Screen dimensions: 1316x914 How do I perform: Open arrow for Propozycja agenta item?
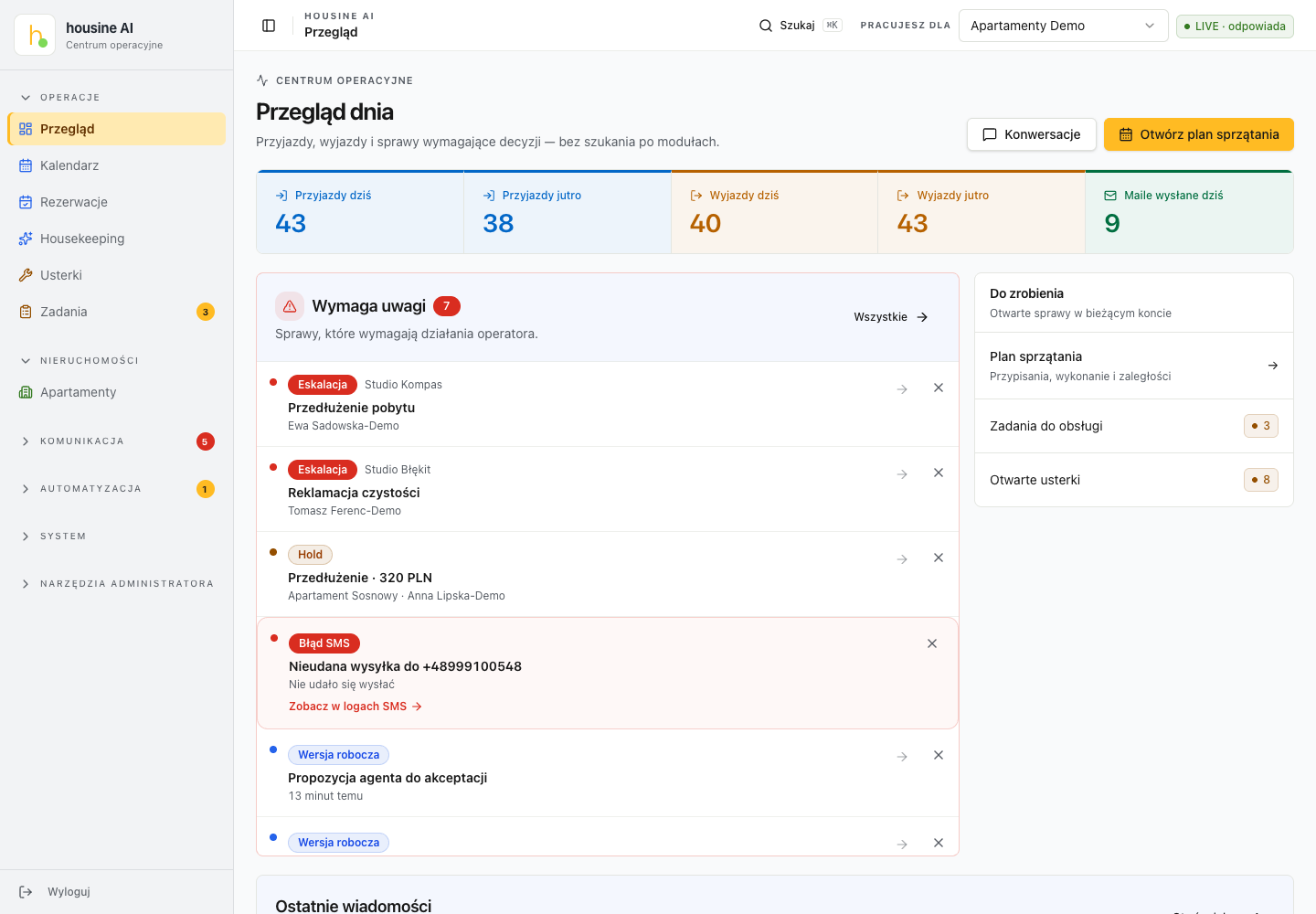tap(902, 757)
